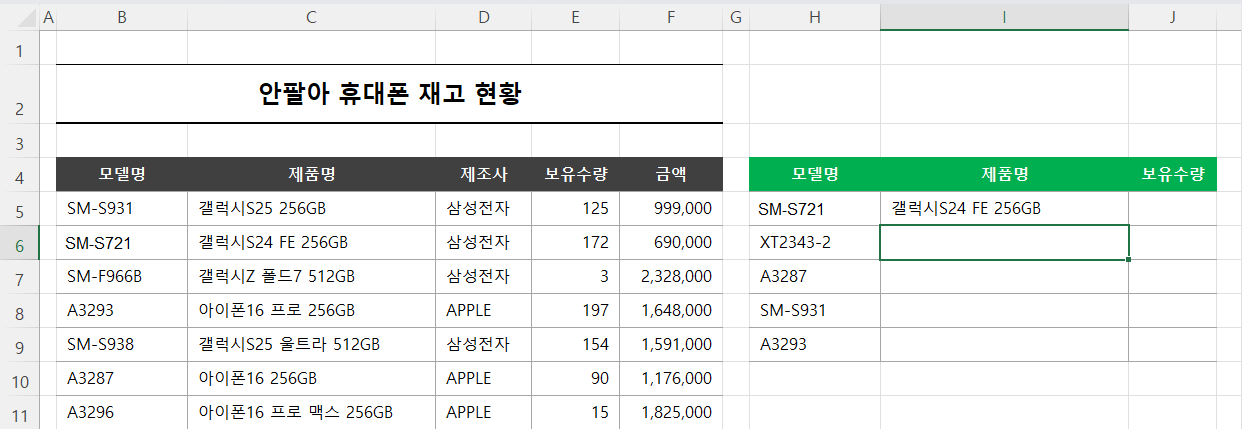Select the A3296 cell
This screenshot has width=1242, height=429.
click(x=122, y=412)
